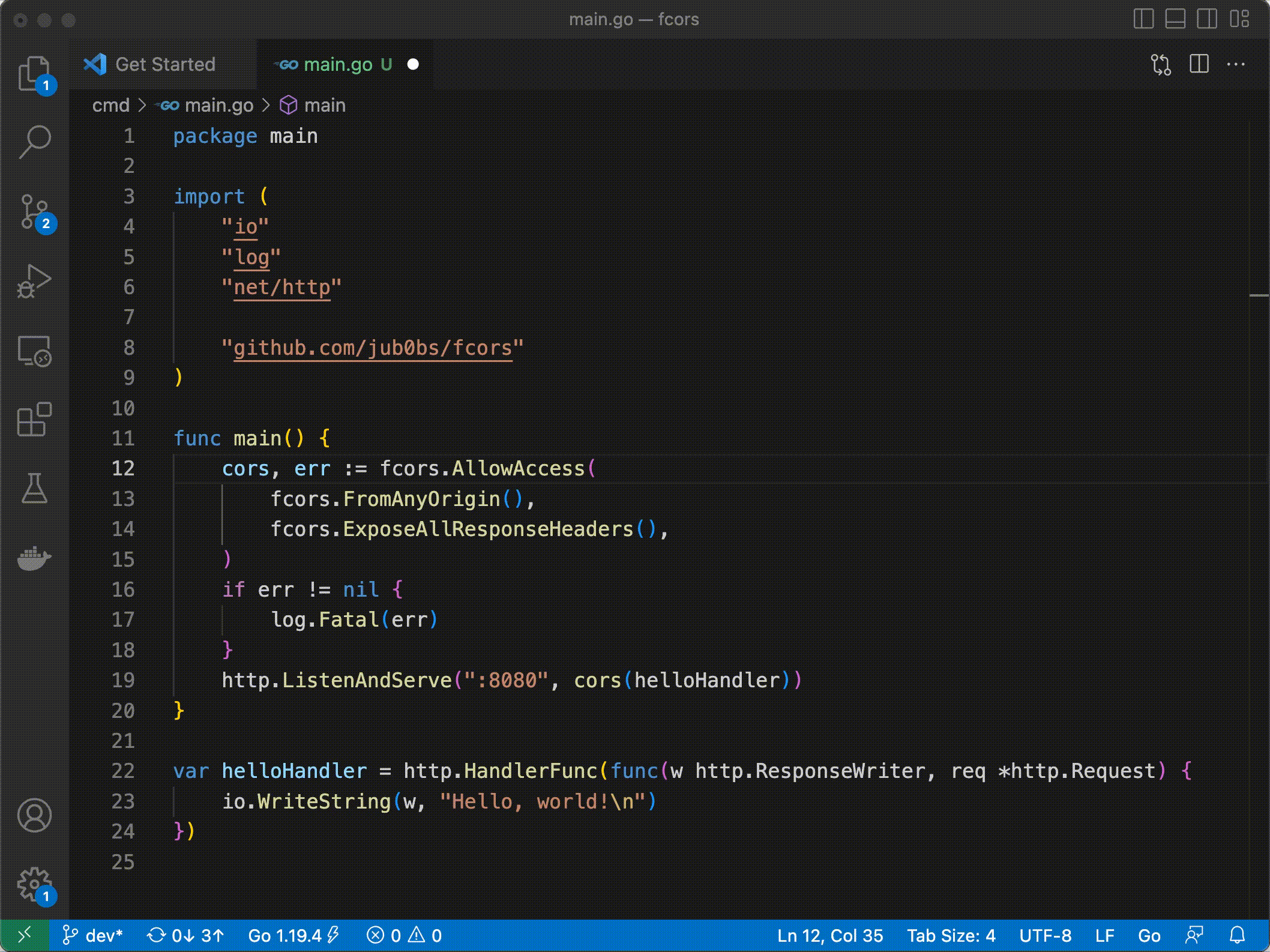
Task: Click the "log" import link
Action: click(251, 258)
